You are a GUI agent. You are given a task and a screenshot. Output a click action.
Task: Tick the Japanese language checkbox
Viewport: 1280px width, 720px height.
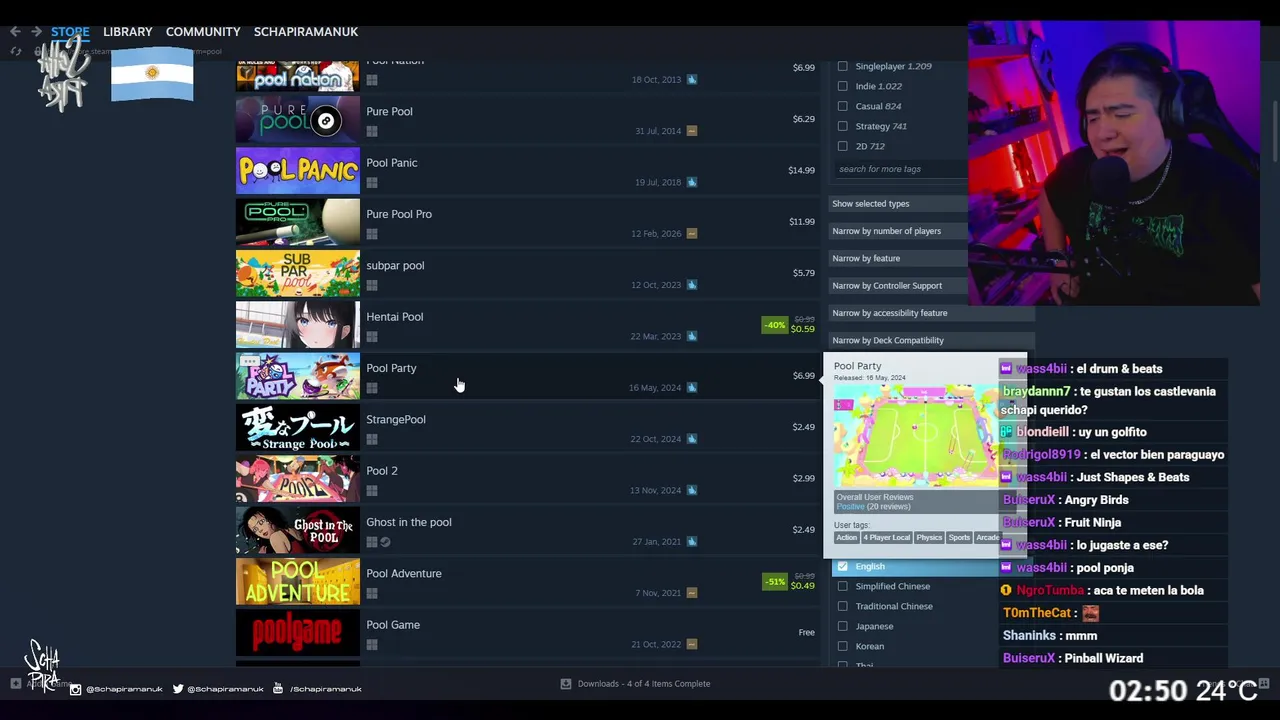click(x=843, y=626)
